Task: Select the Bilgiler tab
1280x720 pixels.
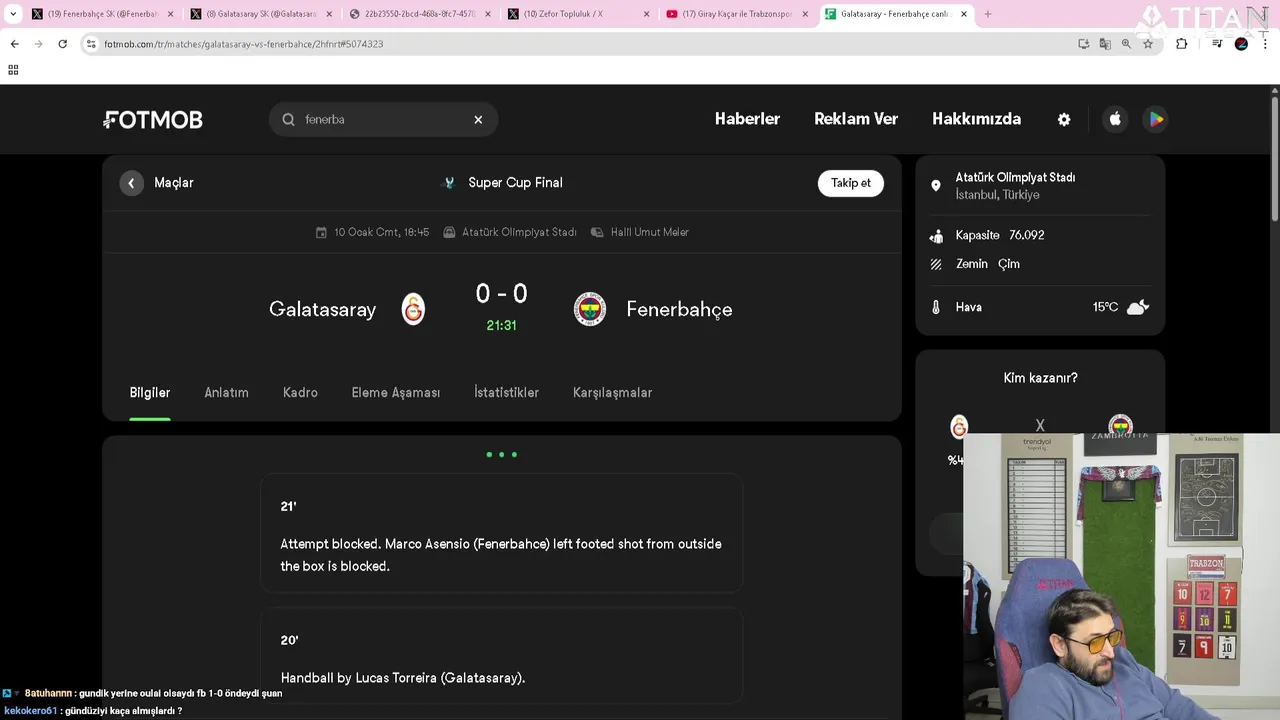Action: point(150,393)
